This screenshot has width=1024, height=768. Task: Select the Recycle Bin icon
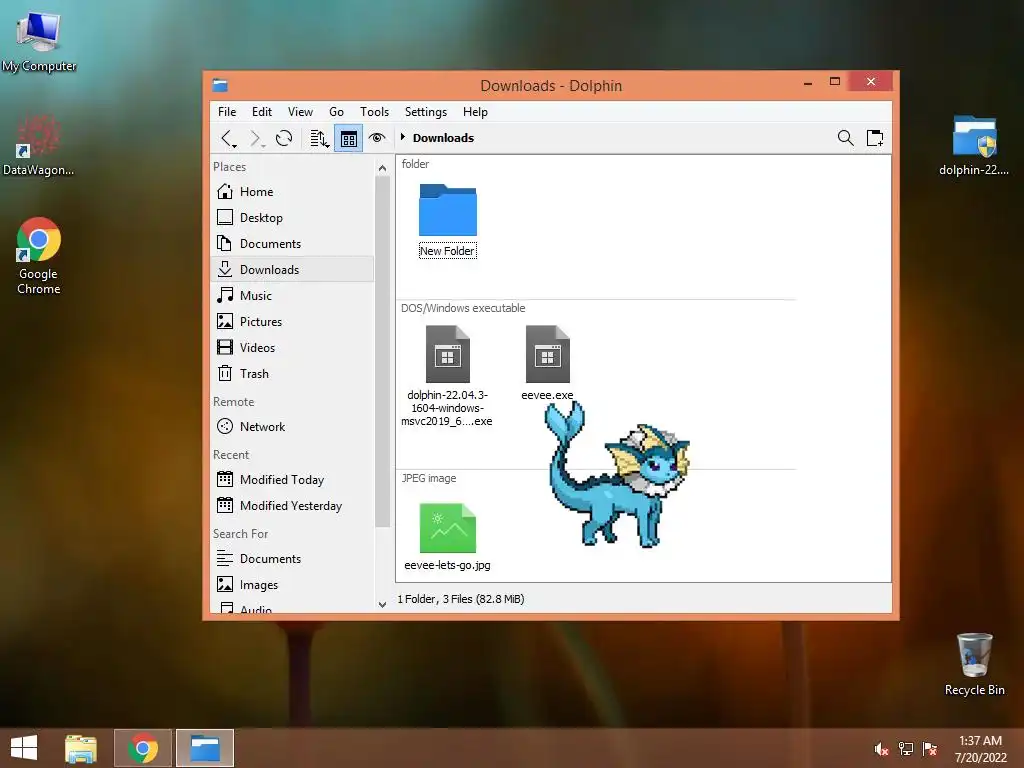click(974, 664)
